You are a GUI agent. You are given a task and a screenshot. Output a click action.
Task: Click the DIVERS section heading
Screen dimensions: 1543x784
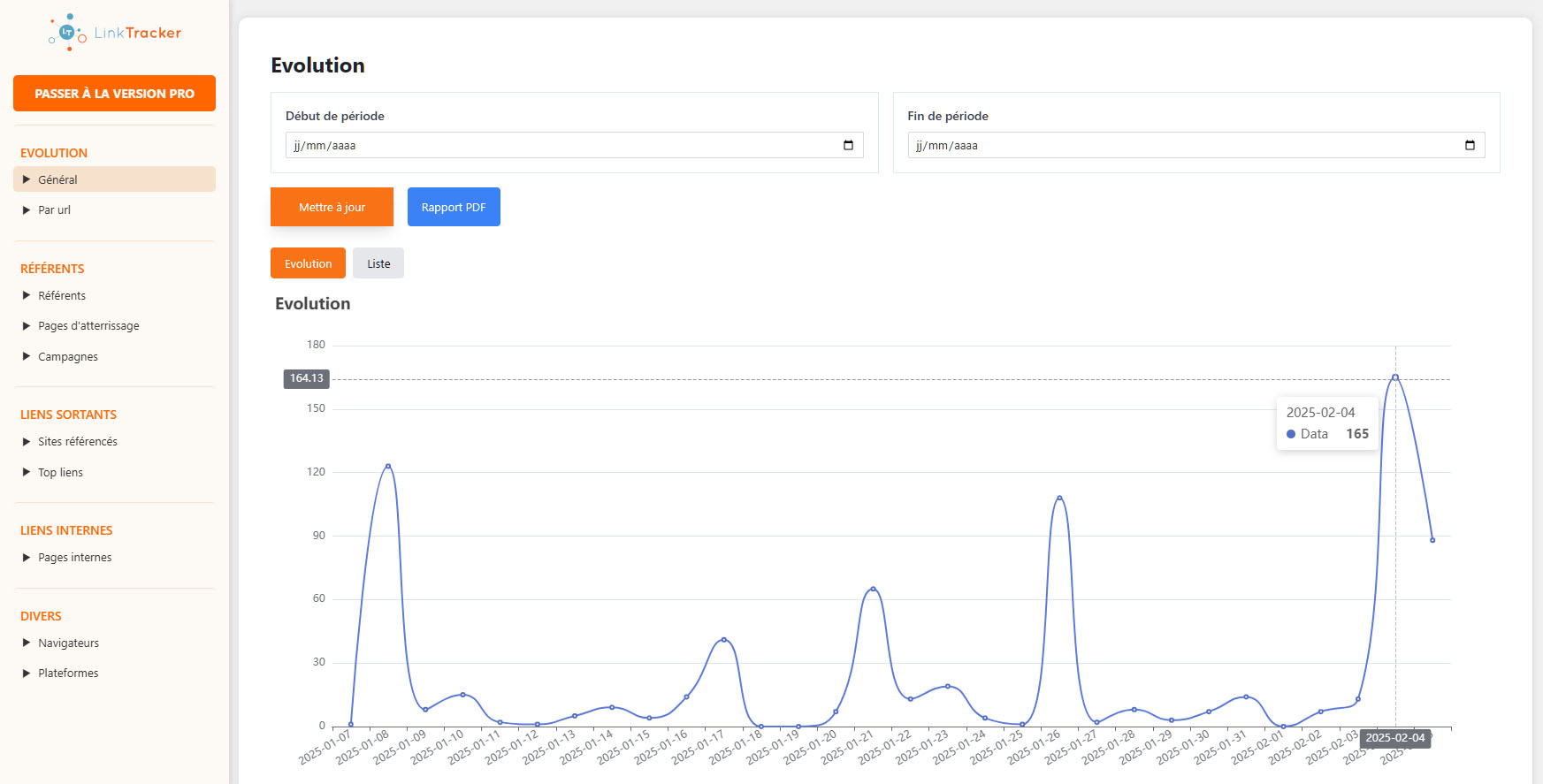click(x=41, y=616)
